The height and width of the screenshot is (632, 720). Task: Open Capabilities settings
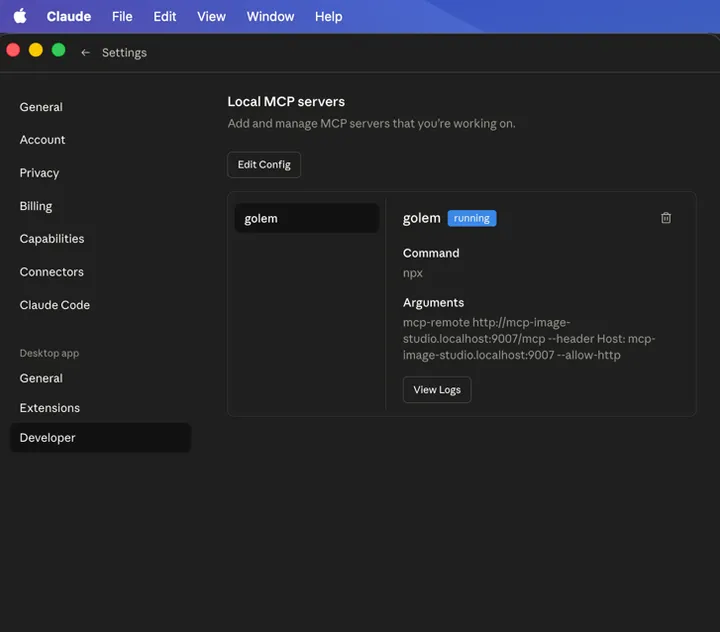[52, 239]
